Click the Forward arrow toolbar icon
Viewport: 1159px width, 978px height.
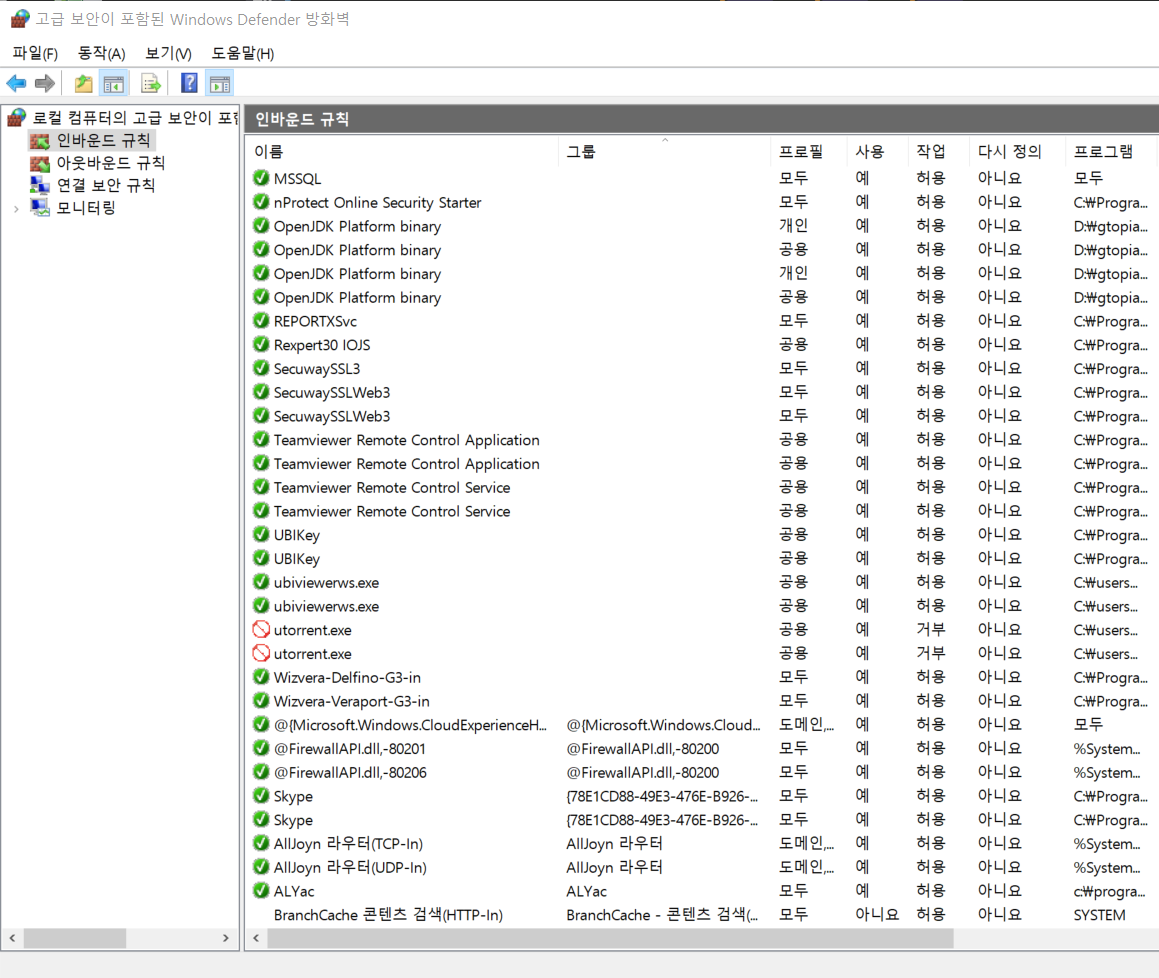[45, 84]
